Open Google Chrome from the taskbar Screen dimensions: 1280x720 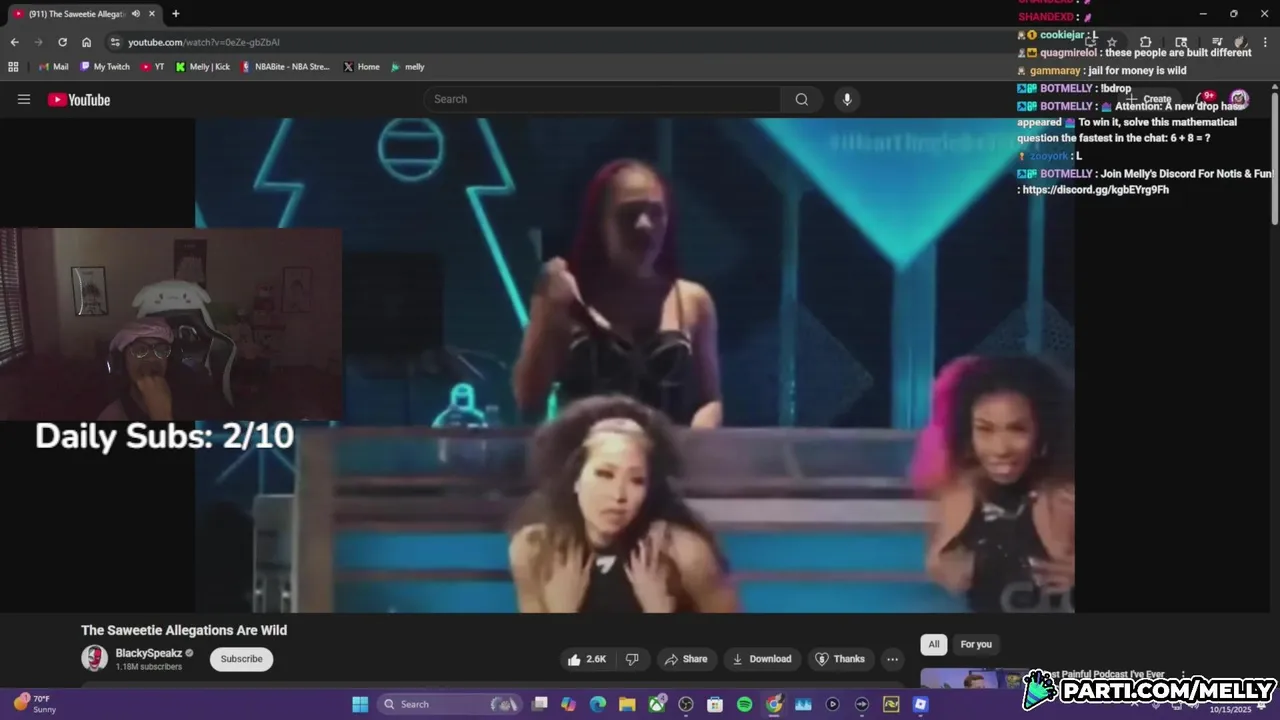774,704
